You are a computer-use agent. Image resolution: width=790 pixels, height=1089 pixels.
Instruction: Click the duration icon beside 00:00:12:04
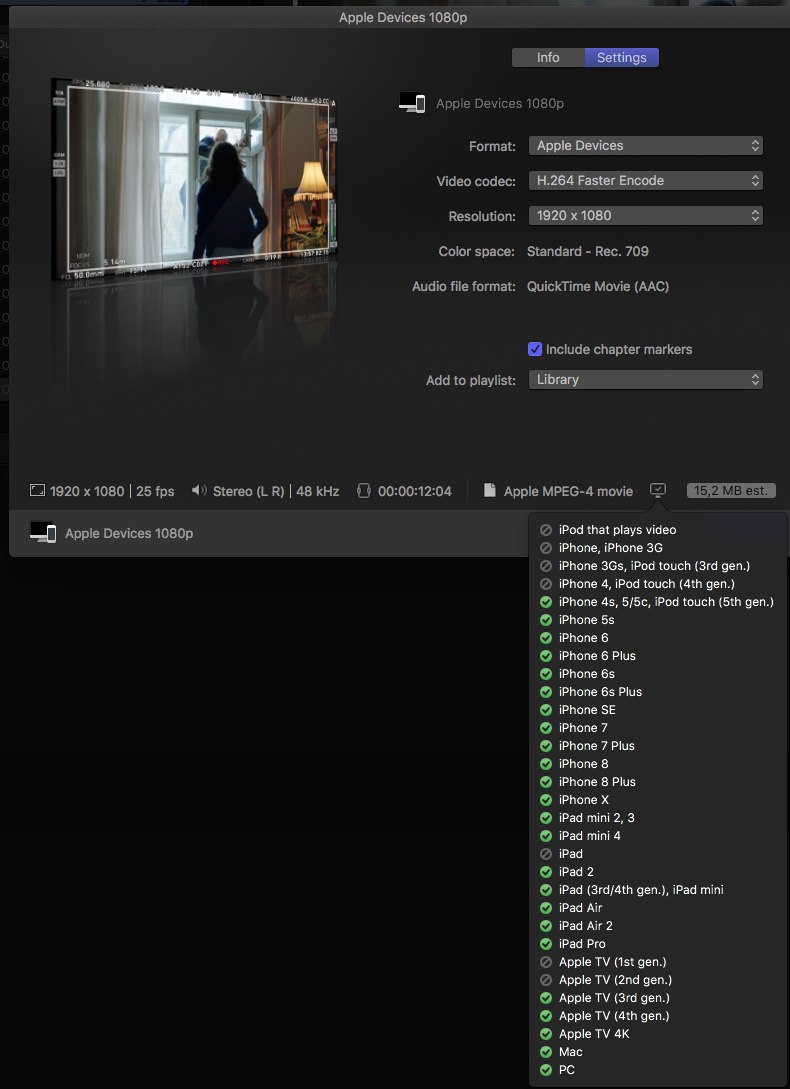click(363, 491)
